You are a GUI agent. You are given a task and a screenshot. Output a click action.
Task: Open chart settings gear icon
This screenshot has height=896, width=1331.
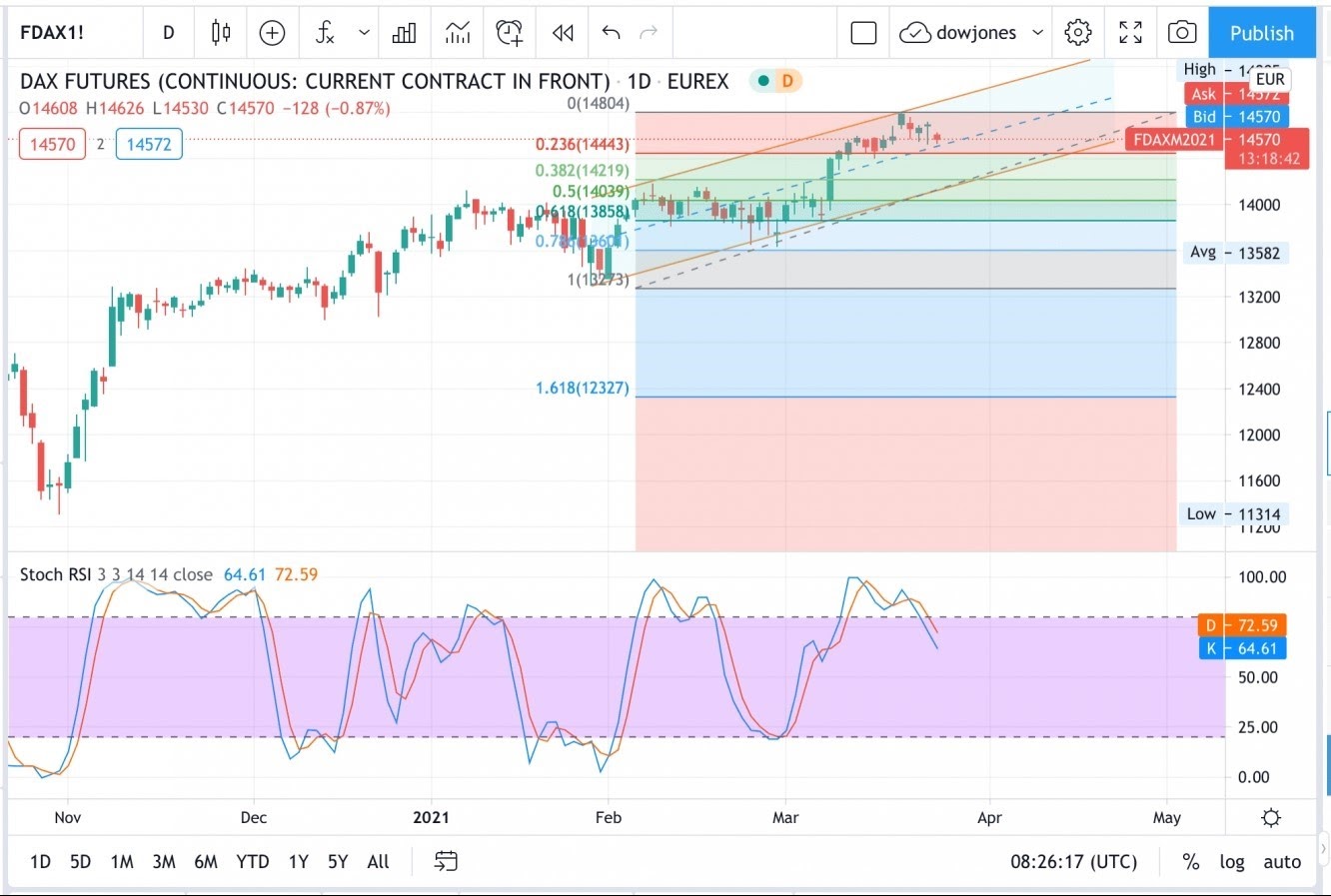click(x=1077, y=33)
